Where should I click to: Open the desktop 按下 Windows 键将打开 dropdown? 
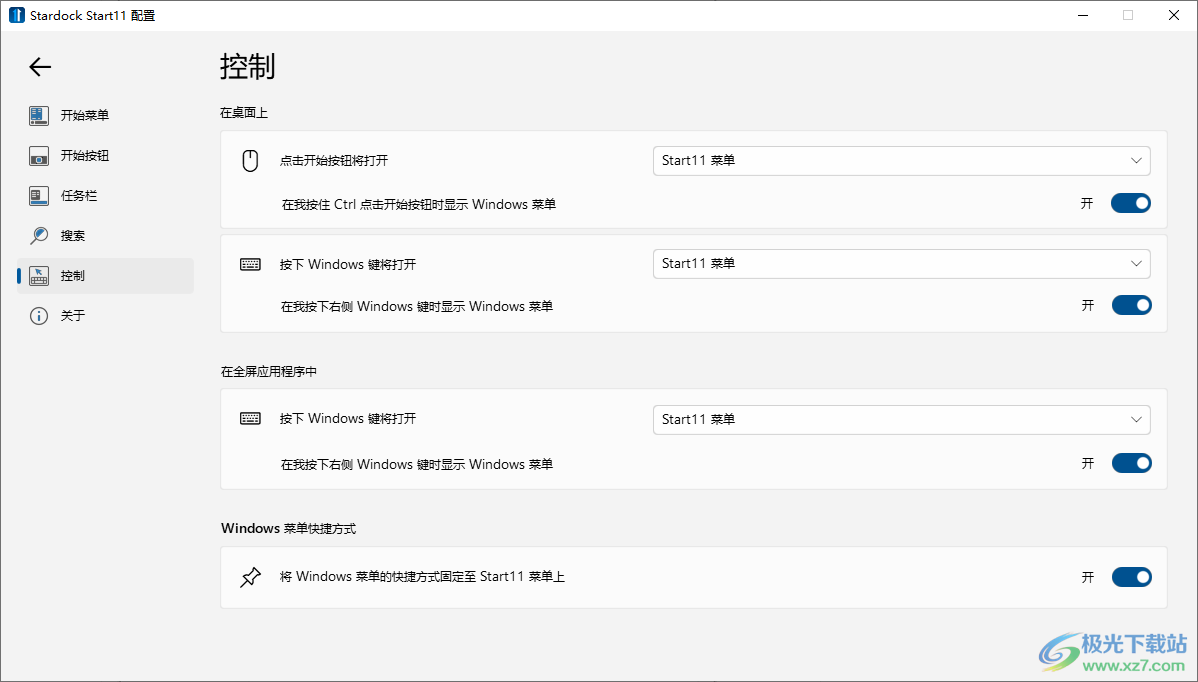902,264
